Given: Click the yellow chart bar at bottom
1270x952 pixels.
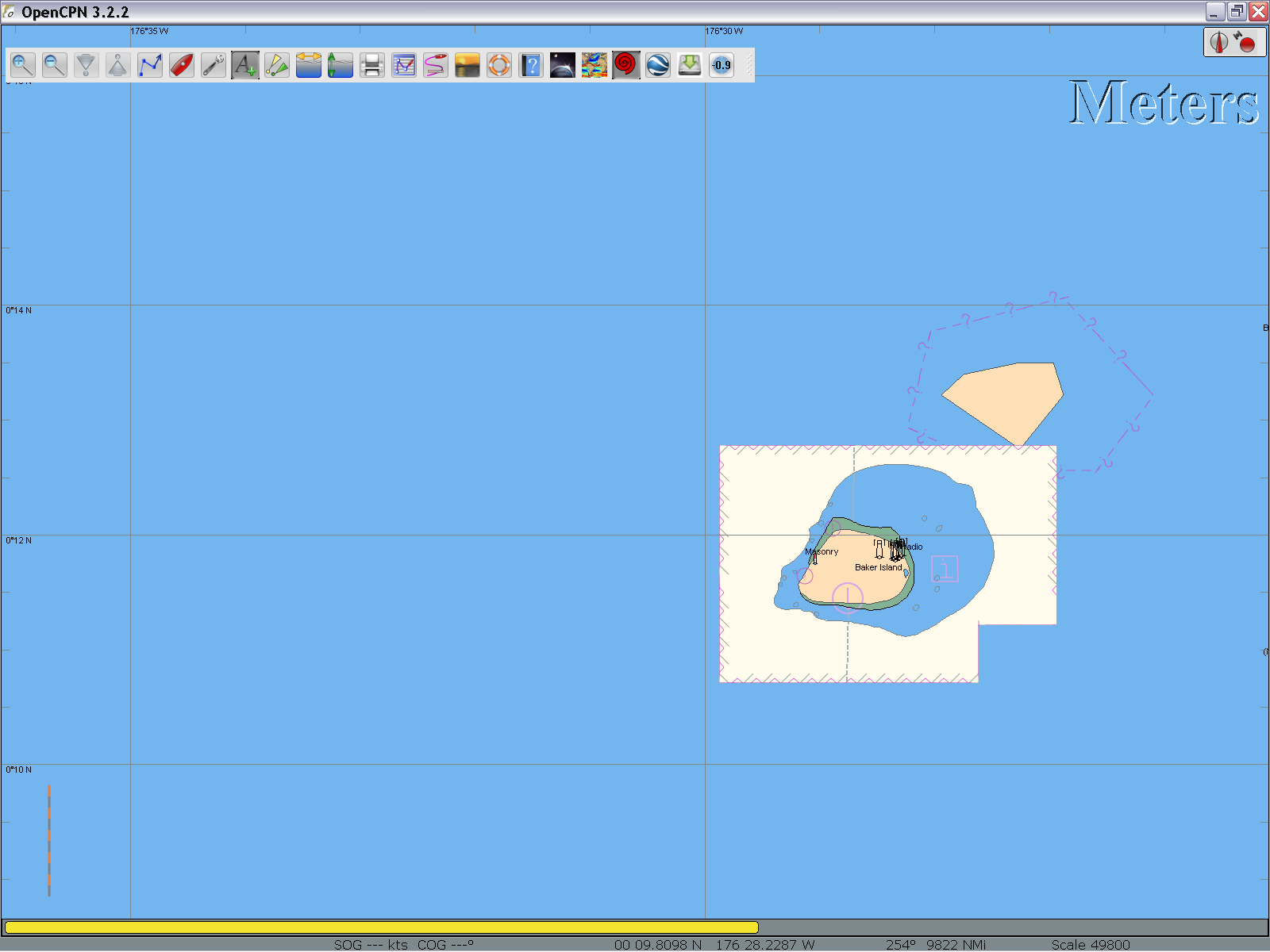Looking at the screenshot, I should [381, 927].
